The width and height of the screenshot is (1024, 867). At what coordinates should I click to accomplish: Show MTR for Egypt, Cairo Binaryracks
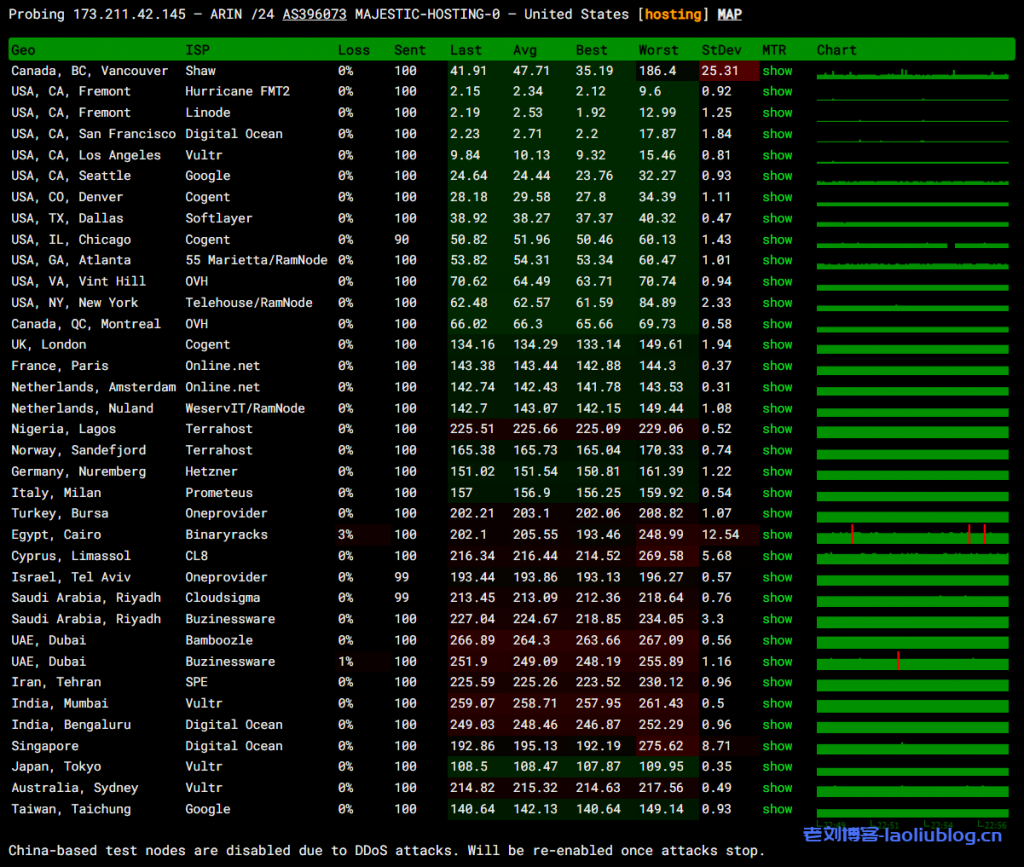pyautogui.click(x=777, y=534)
